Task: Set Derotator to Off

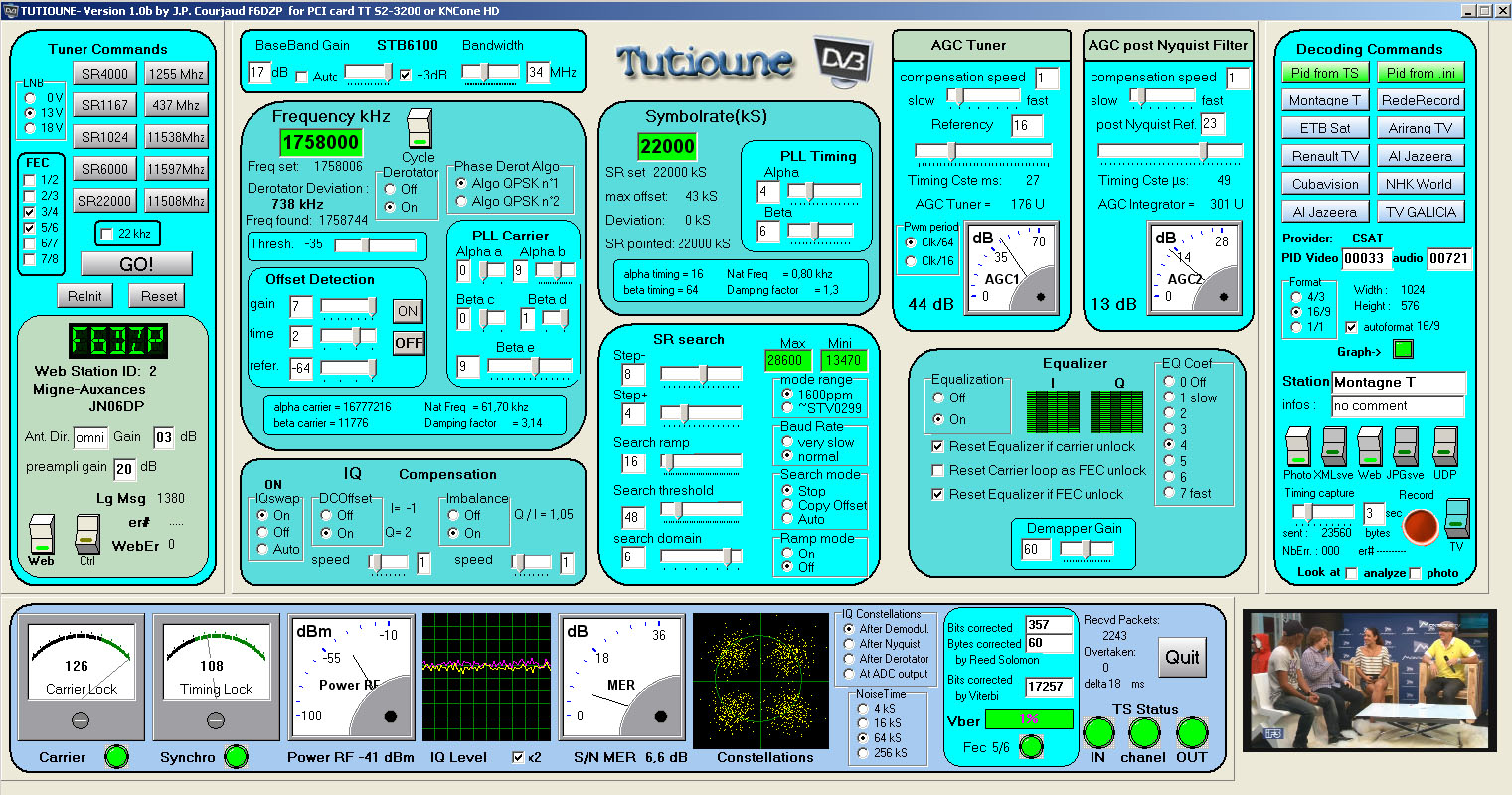Action: tap(391, 189)
